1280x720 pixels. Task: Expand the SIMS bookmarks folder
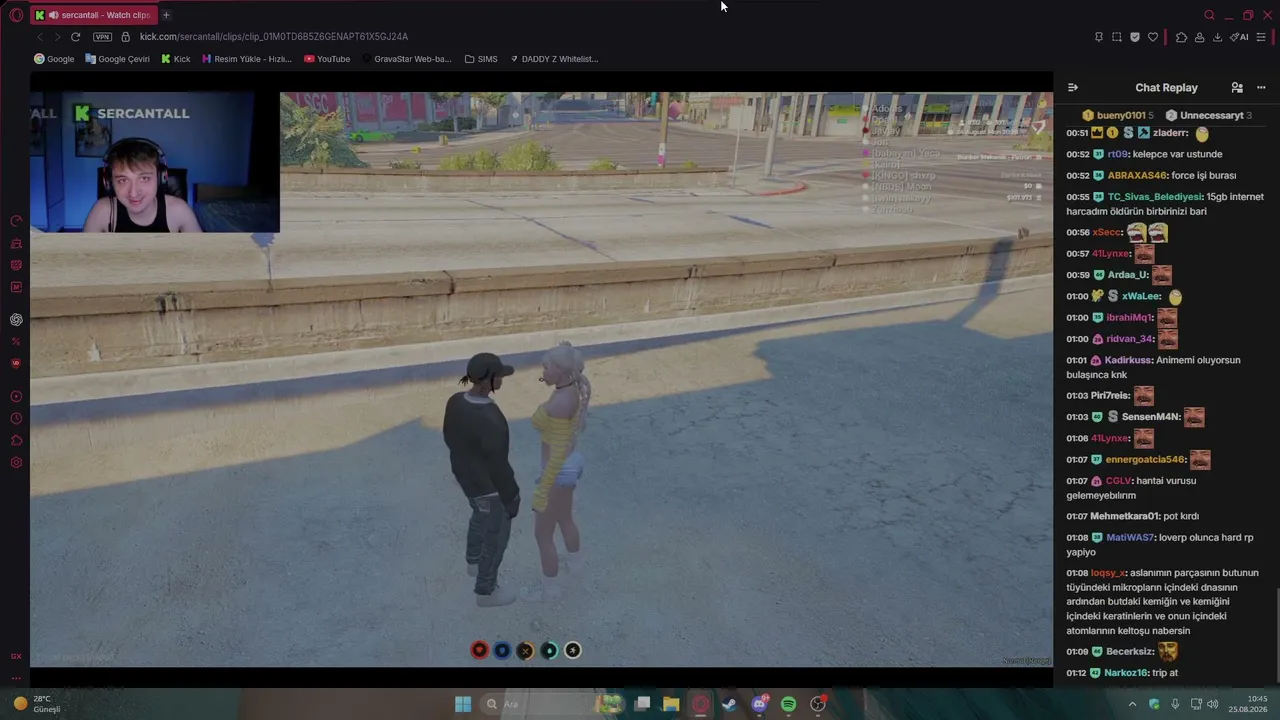tap(481, 59)
